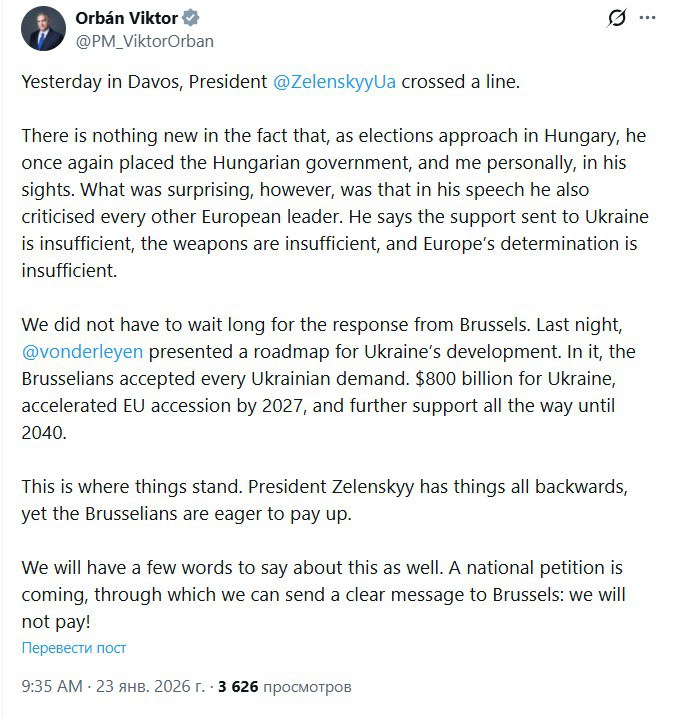Click 'Перевести пост' to translate the post
The width and height of the screenshot is (676, 718).
(x=74, y=648)
